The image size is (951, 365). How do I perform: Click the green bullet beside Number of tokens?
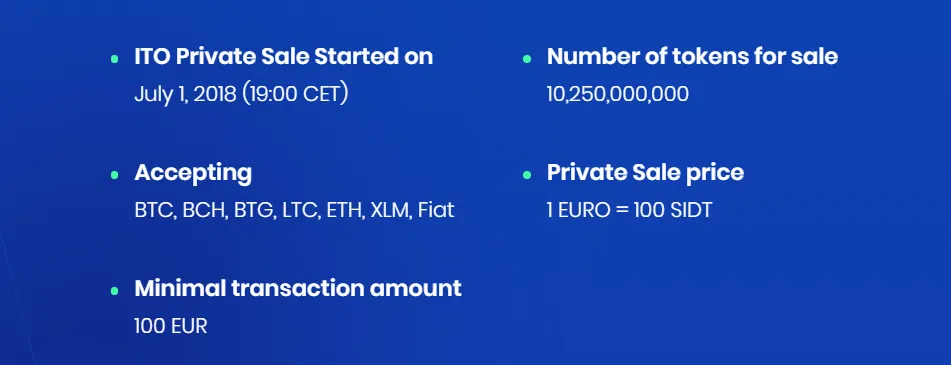click(x=526, y=59)
